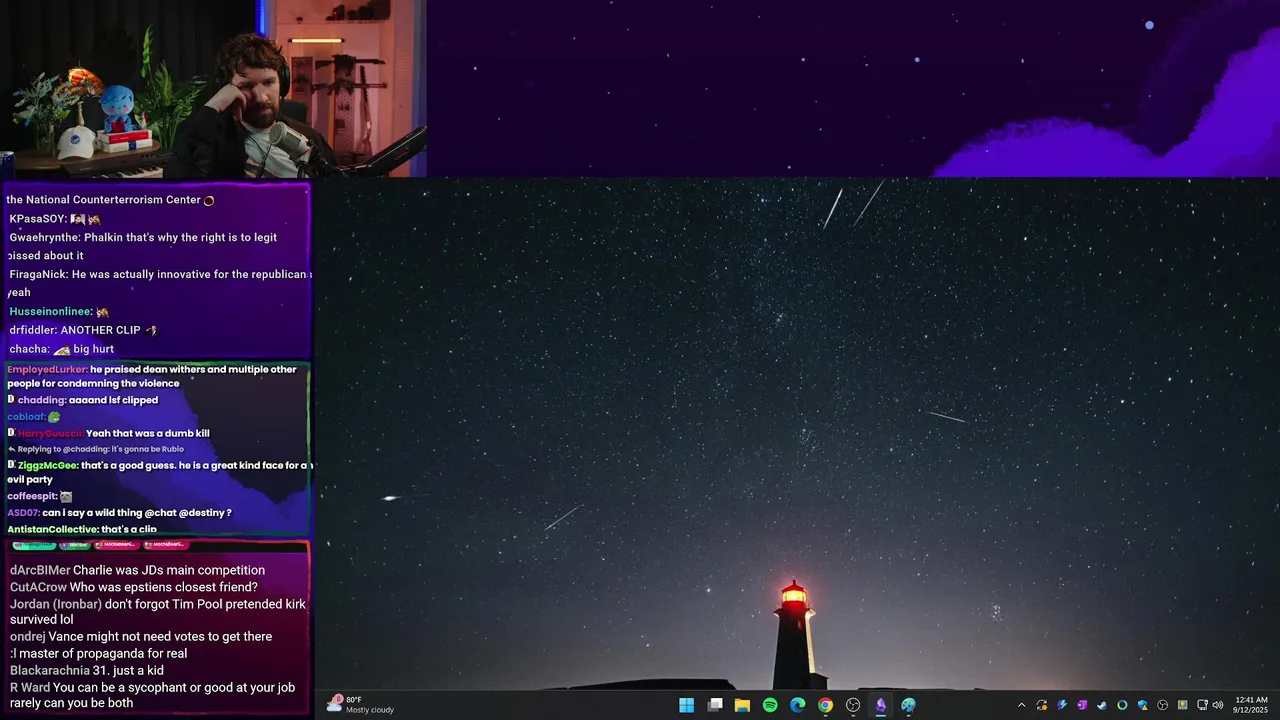Click the AntistanCollective chat message
Viewport: 1280px width, 720px height.
point(82,529)
